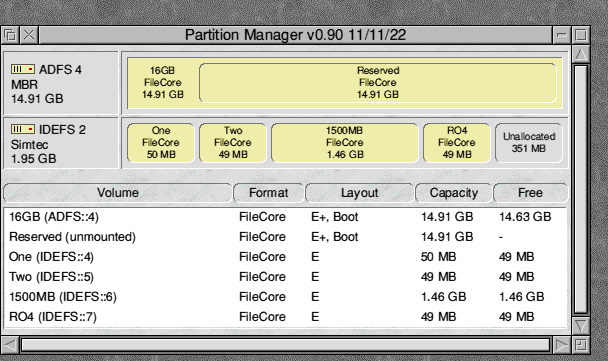The image size is (608, 361).
Task: Select the Reserved FileCore partition block
Action: click(378, 83)
